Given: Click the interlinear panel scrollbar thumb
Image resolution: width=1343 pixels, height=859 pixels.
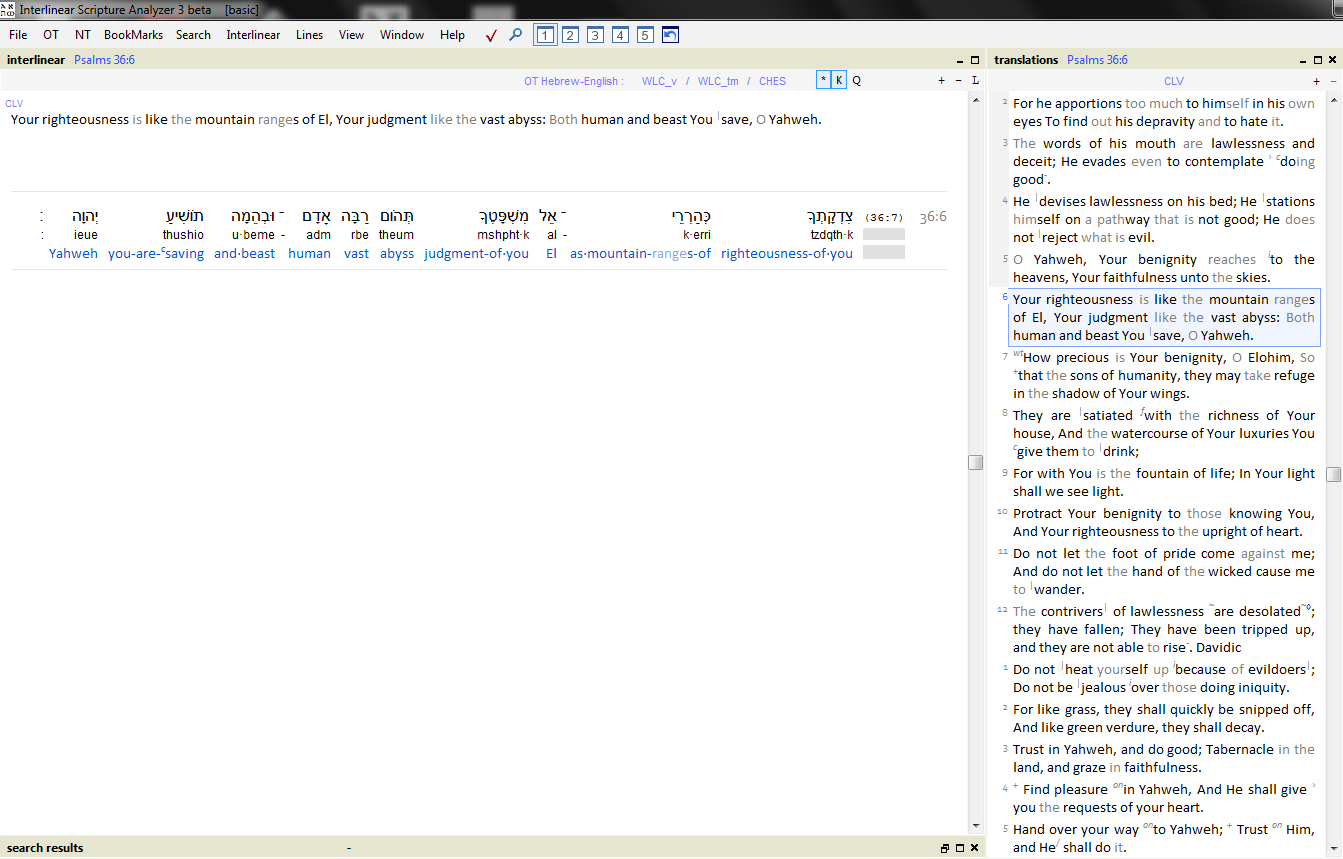Looking at the screenshot, I should coord(975,461).
